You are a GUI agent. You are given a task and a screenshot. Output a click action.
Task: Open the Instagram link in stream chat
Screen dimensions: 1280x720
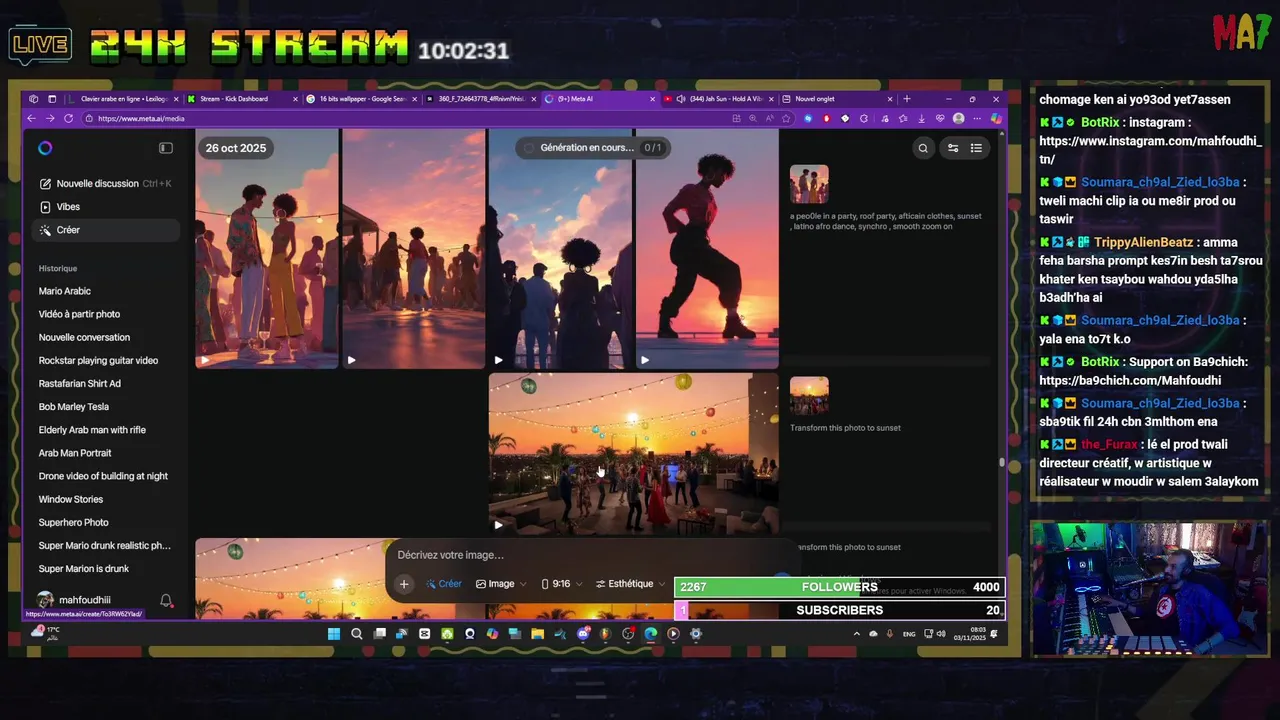coord(1150,150)
